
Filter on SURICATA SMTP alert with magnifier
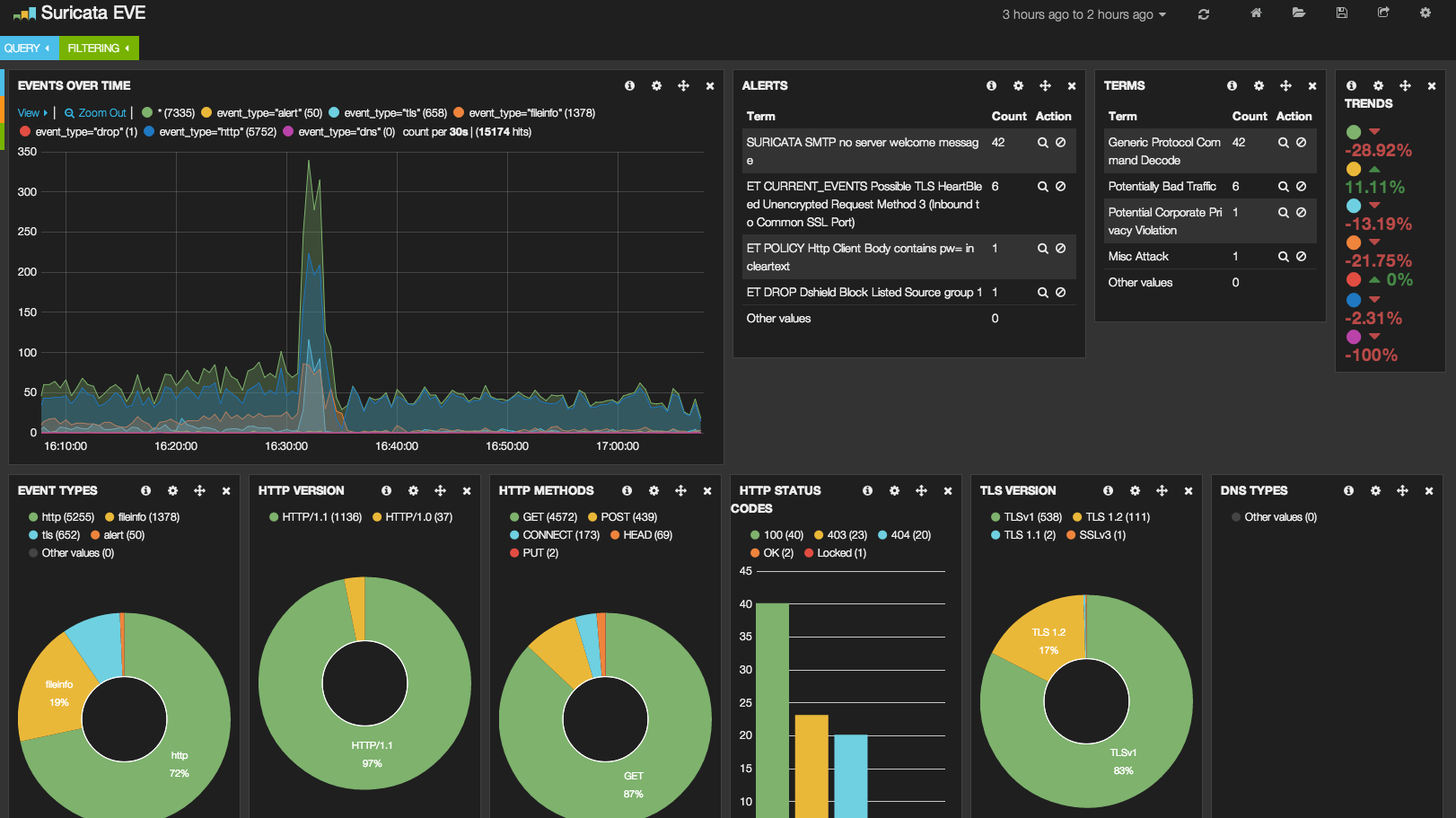[x=1043, y=143]
